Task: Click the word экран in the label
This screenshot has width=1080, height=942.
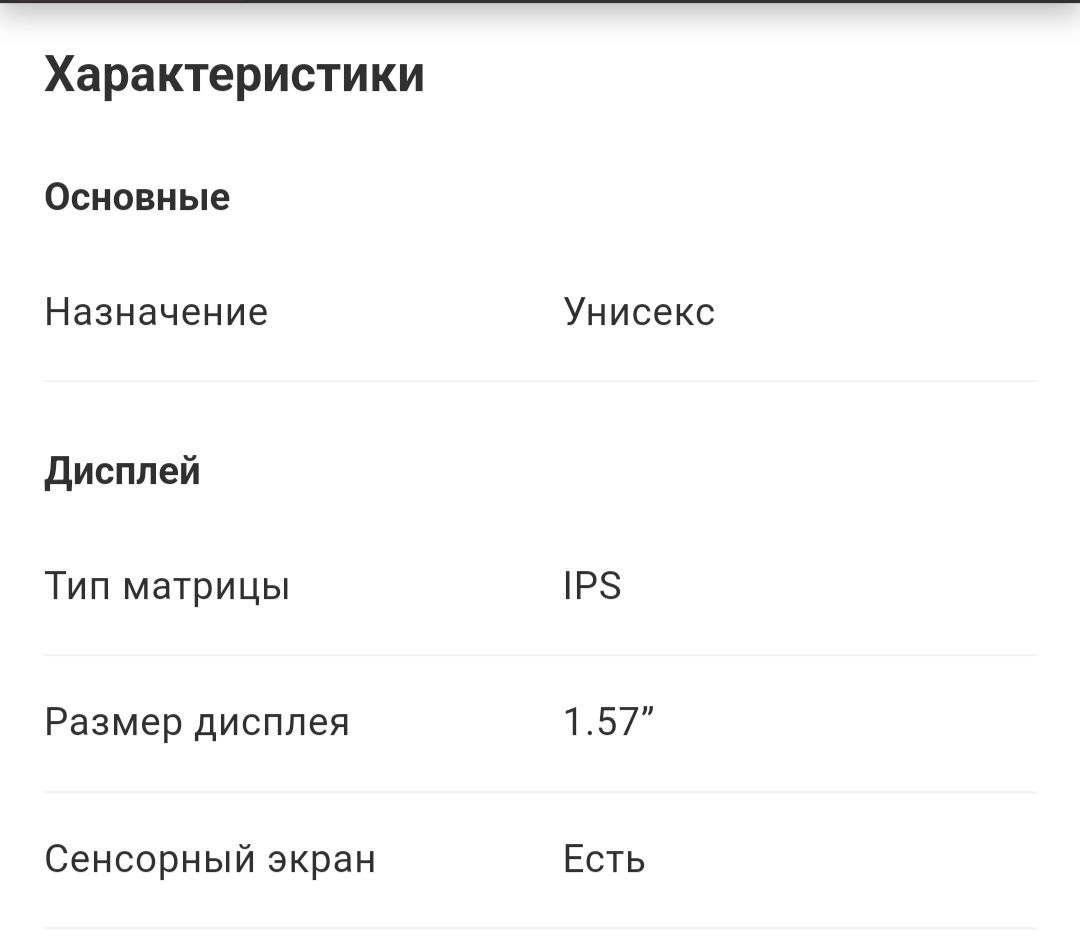Action: (x=322, y=861)
